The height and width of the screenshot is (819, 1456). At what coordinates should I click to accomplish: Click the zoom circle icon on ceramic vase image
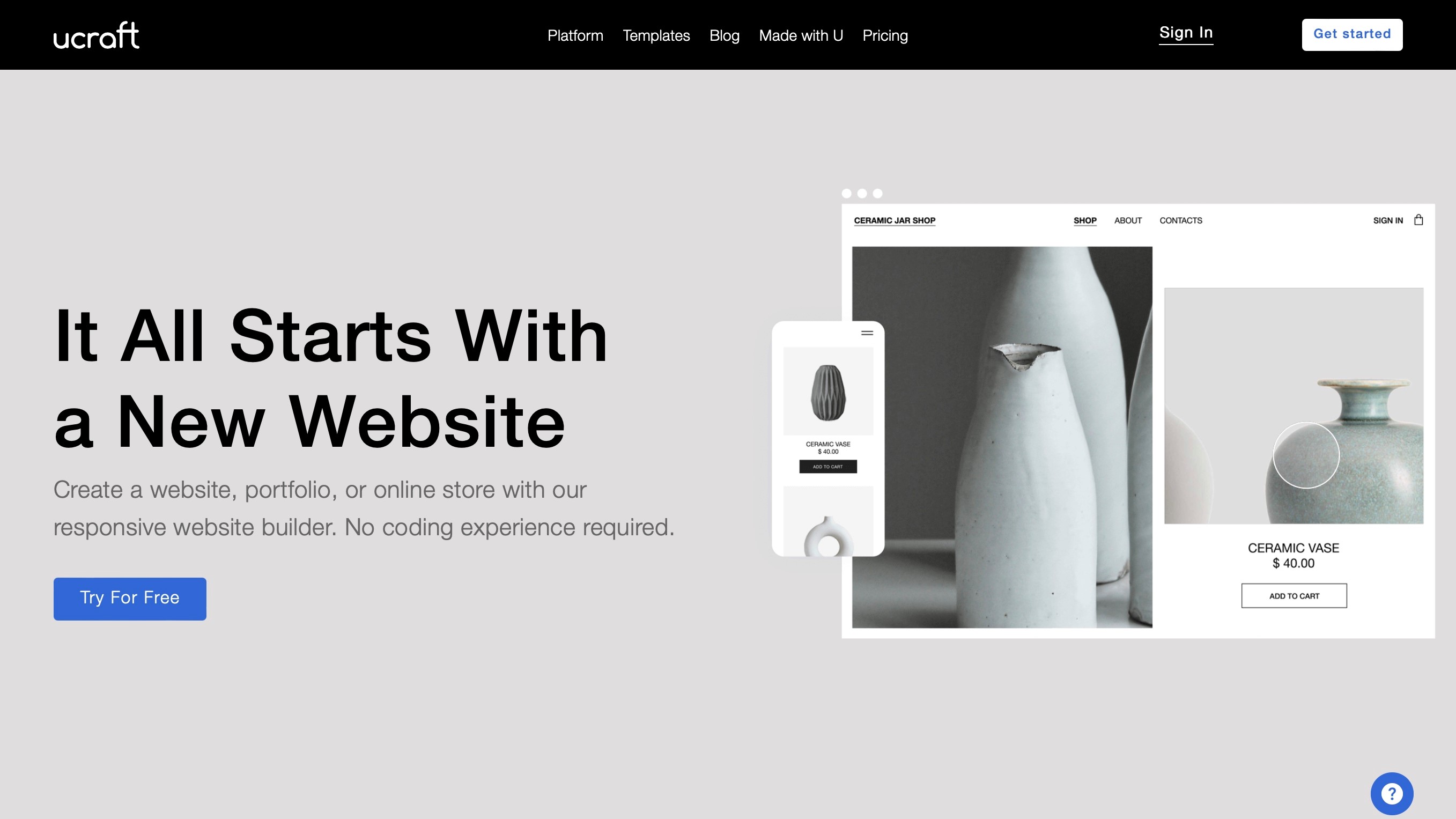pyautogui.click(x=1306, y=455)
